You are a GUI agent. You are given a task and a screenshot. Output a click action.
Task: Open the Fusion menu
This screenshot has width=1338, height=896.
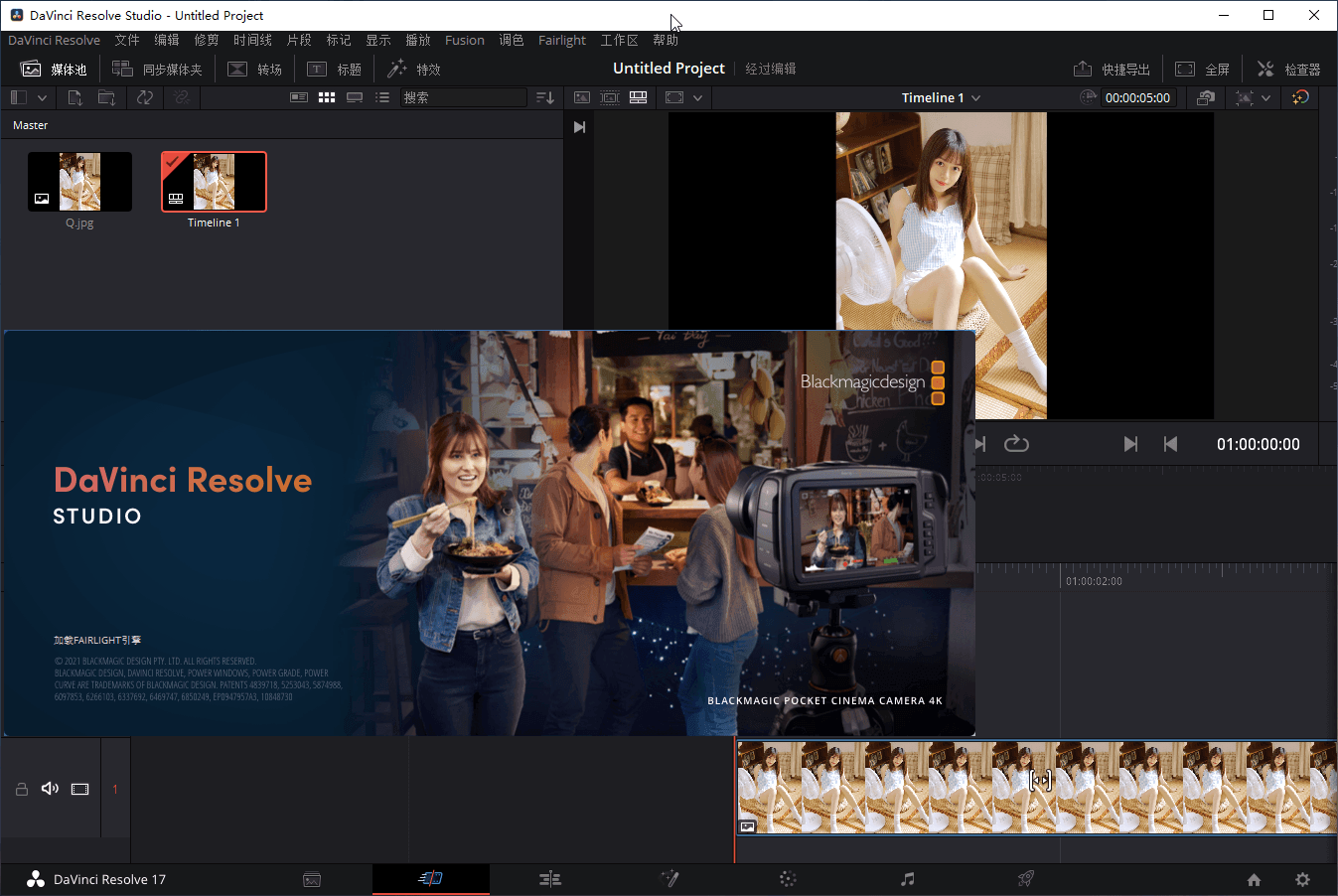pyautogui.click(x=465, y=40)
